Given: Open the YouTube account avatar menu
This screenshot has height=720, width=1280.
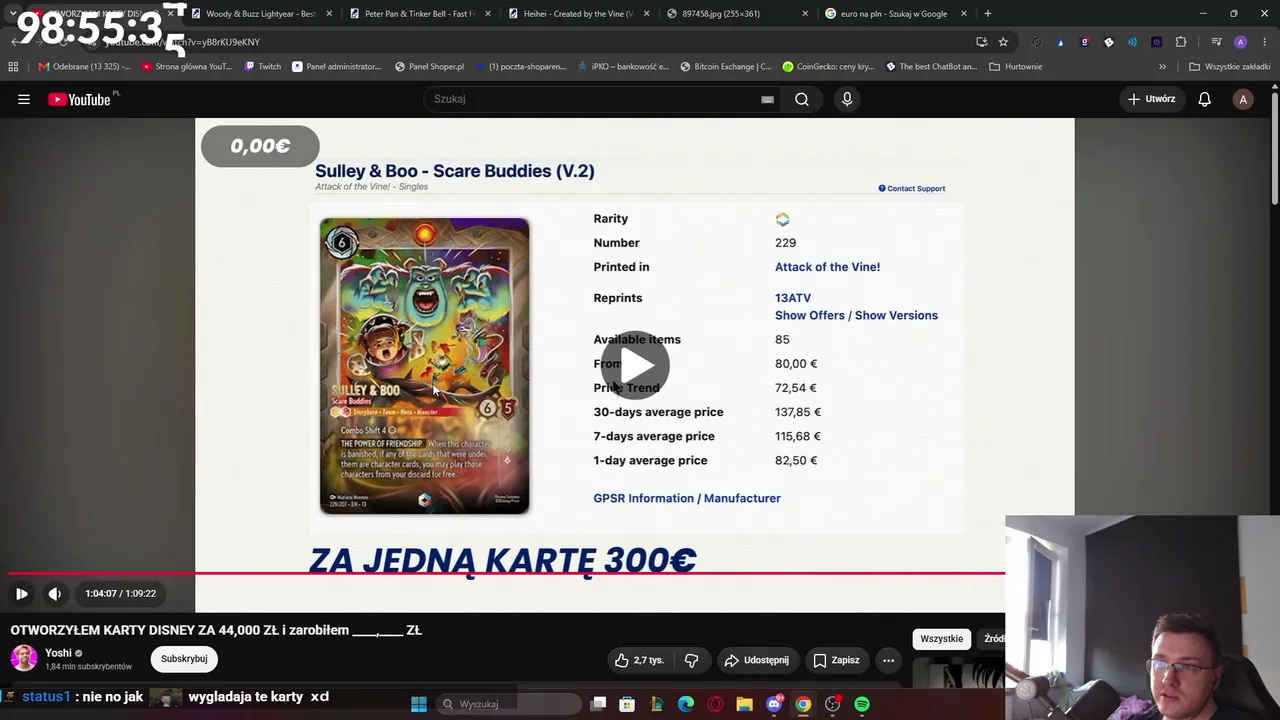Looking at the screenshot, I should [x=1243, y=99].
